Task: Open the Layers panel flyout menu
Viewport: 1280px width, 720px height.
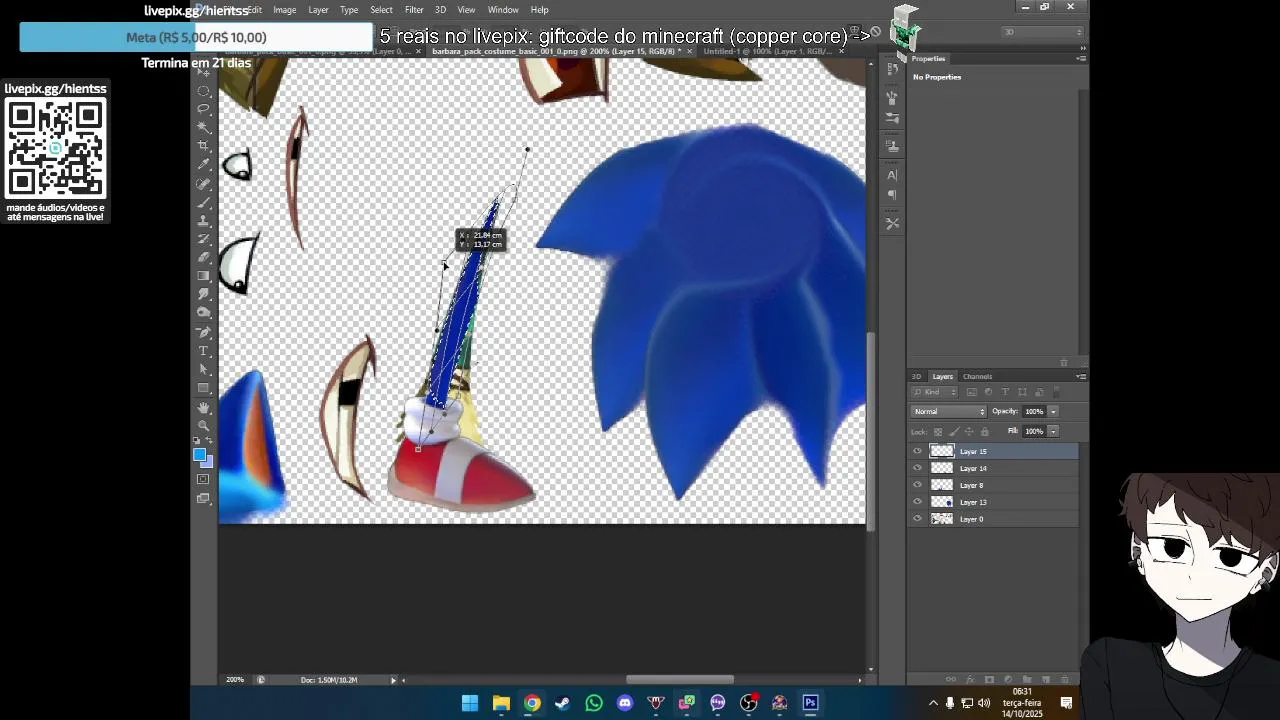Action: 1081,377
